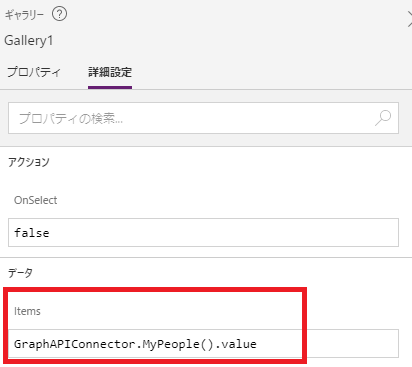Click the ギャラリー panel title text

tap(24, 15)
